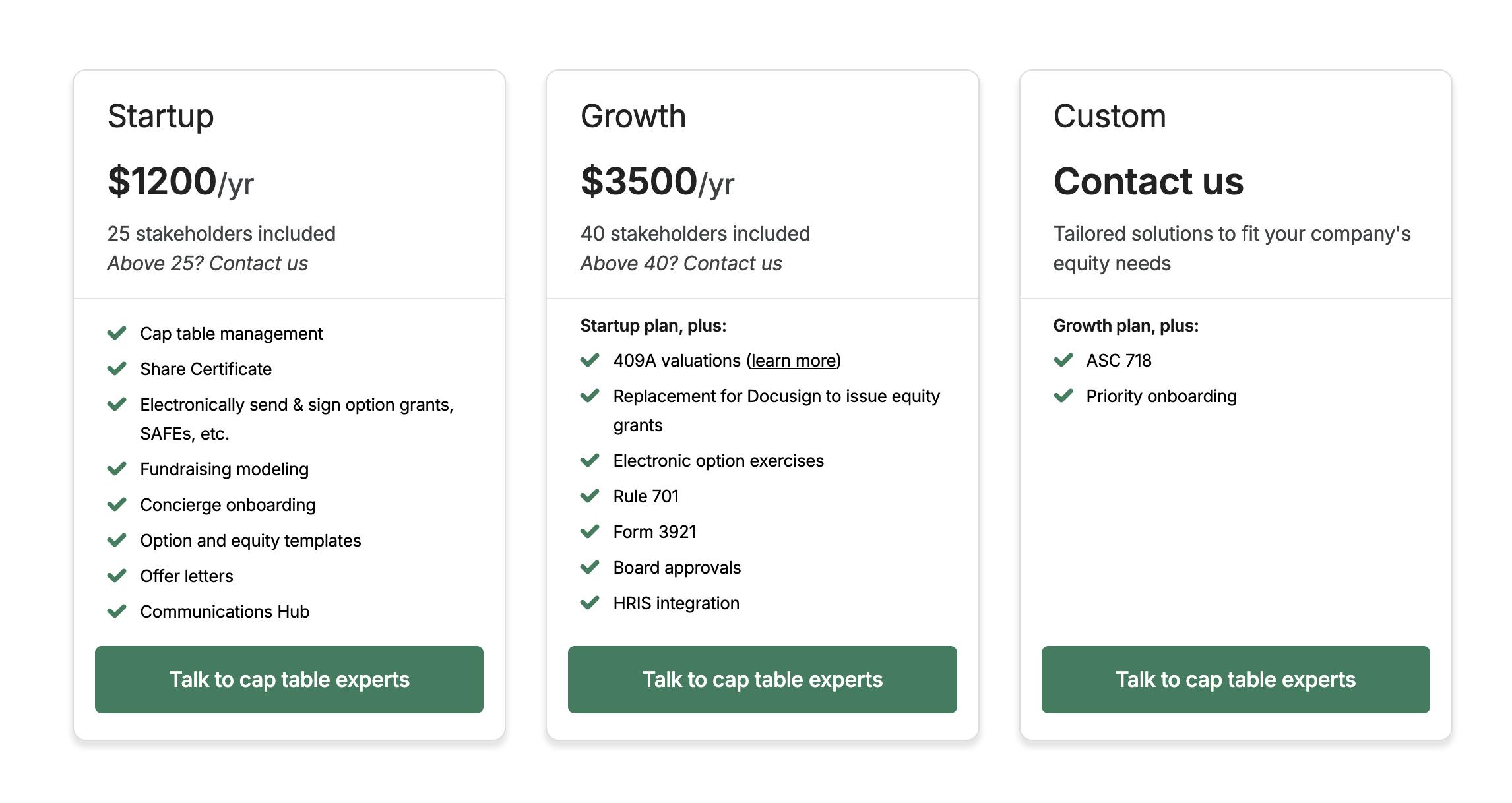Click the $3500/yr price label
This screenshot has height=803, width=1512.
click(657, 181)
